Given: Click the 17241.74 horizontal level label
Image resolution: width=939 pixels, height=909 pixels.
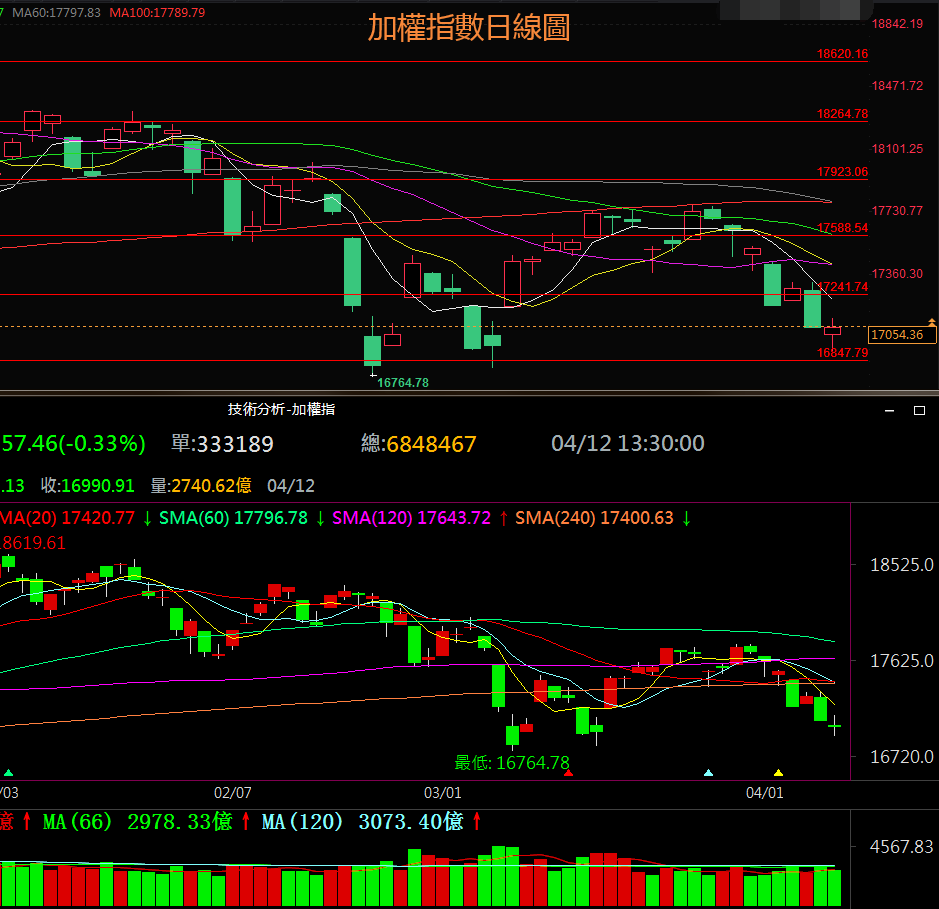Looking at the screenshot, I should coord(842,287).
